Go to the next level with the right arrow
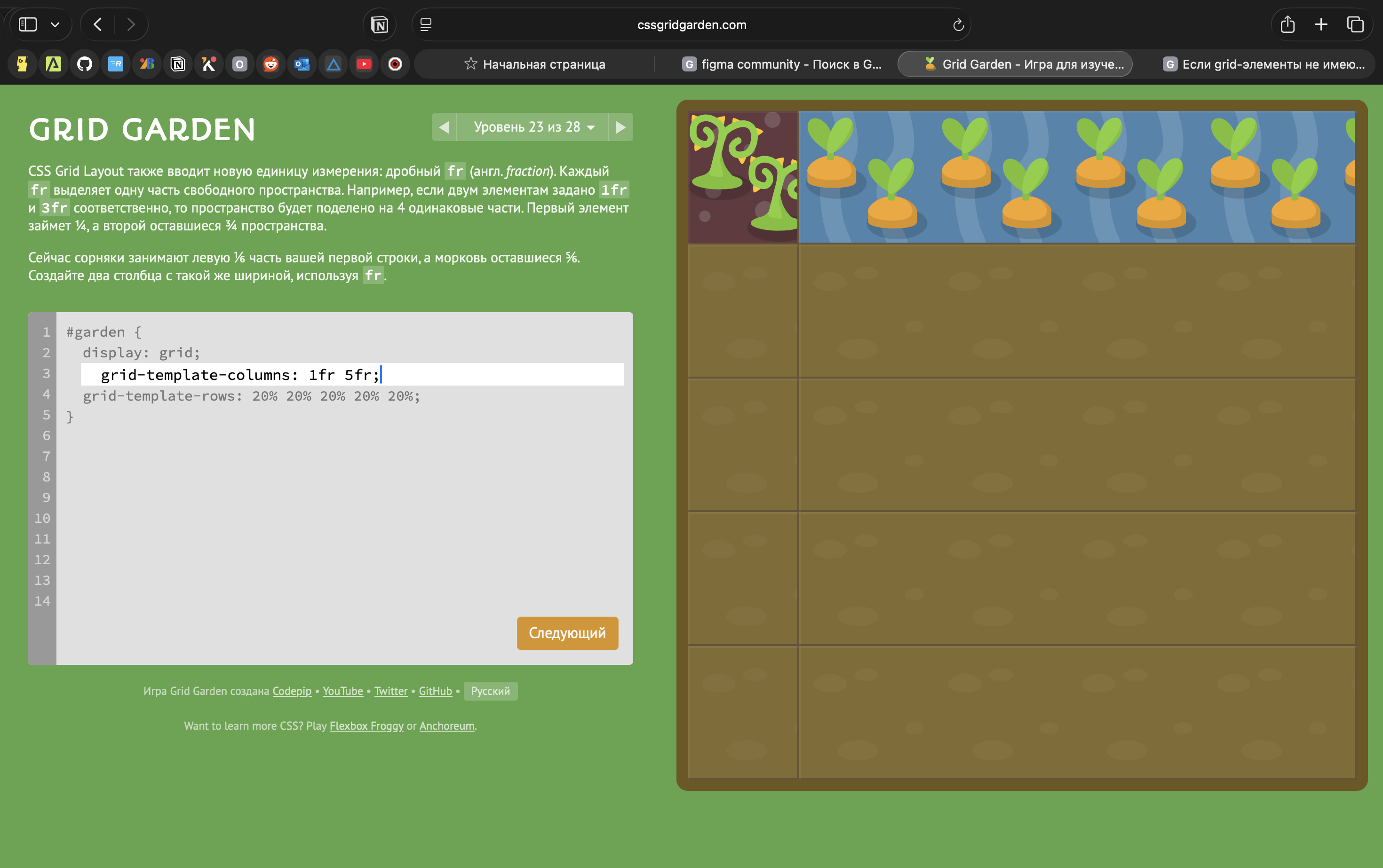The height and width of the screenshot is (868, 1383). coord(620,127)
